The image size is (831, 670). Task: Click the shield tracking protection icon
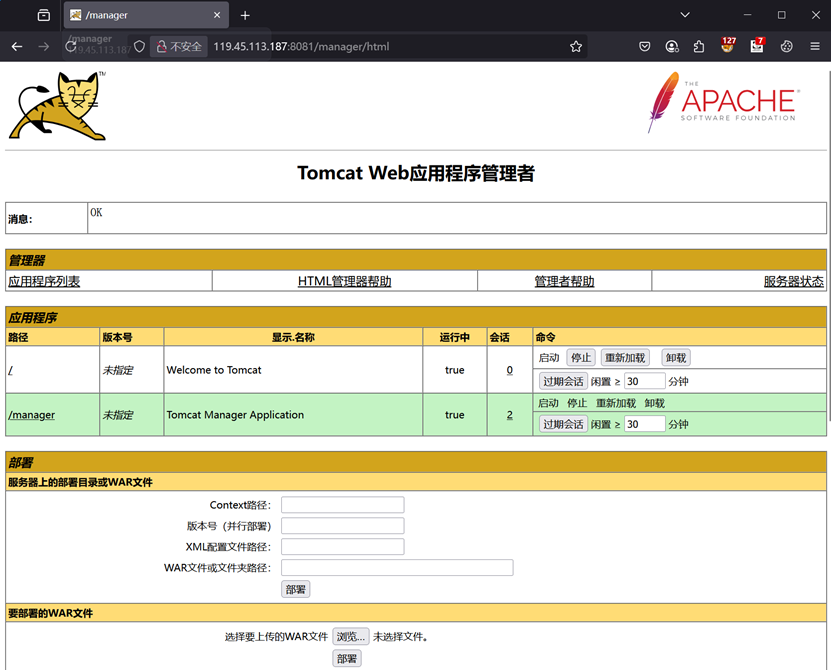140,46
